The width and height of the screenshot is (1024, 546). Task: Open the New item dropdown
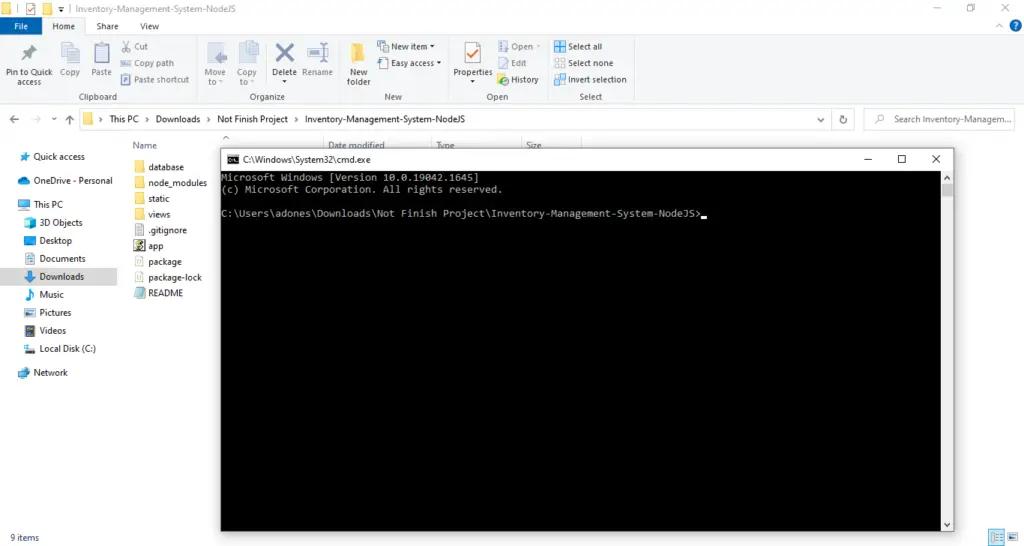[x=406, y=46]
